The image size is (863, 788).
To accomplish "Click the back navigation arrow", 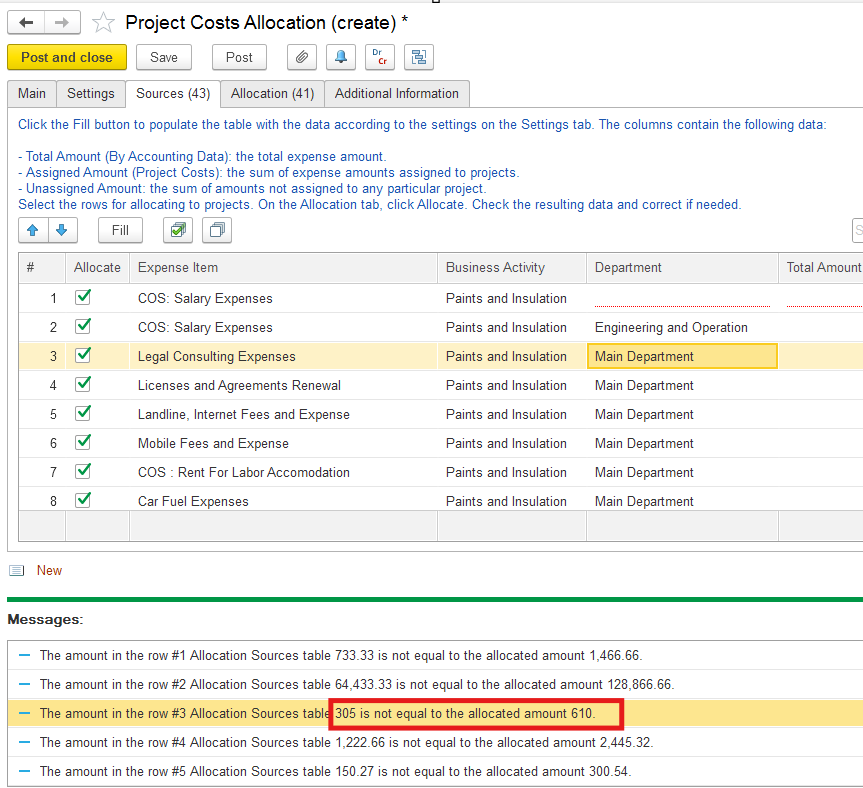I will [x=26, y=22].
